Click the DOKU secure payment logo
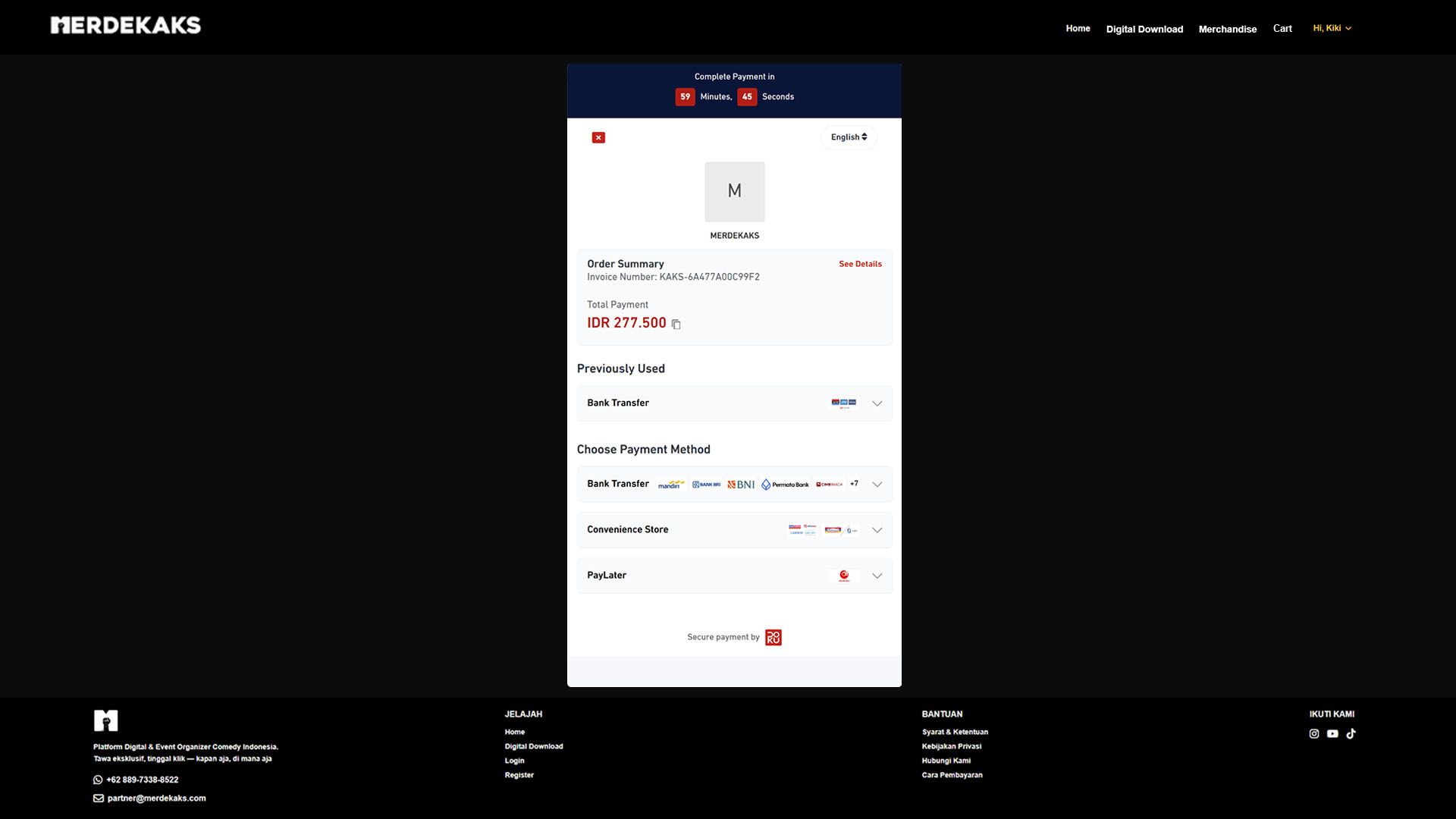The width and height of the screenshot is (1456, 819). pos(773,638)
